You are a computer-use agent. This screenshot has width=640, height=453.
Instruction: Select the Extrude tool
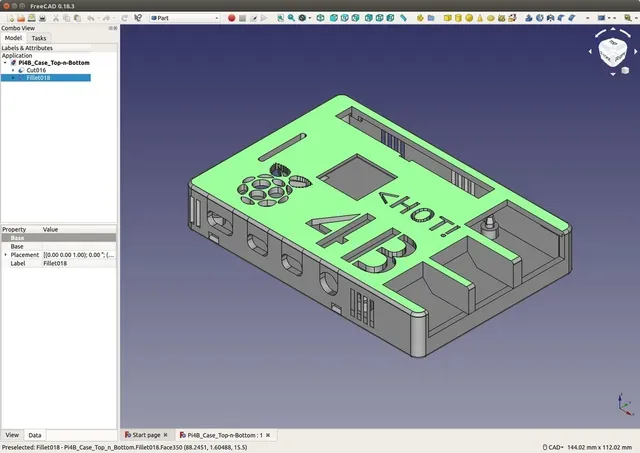[529, 18]
